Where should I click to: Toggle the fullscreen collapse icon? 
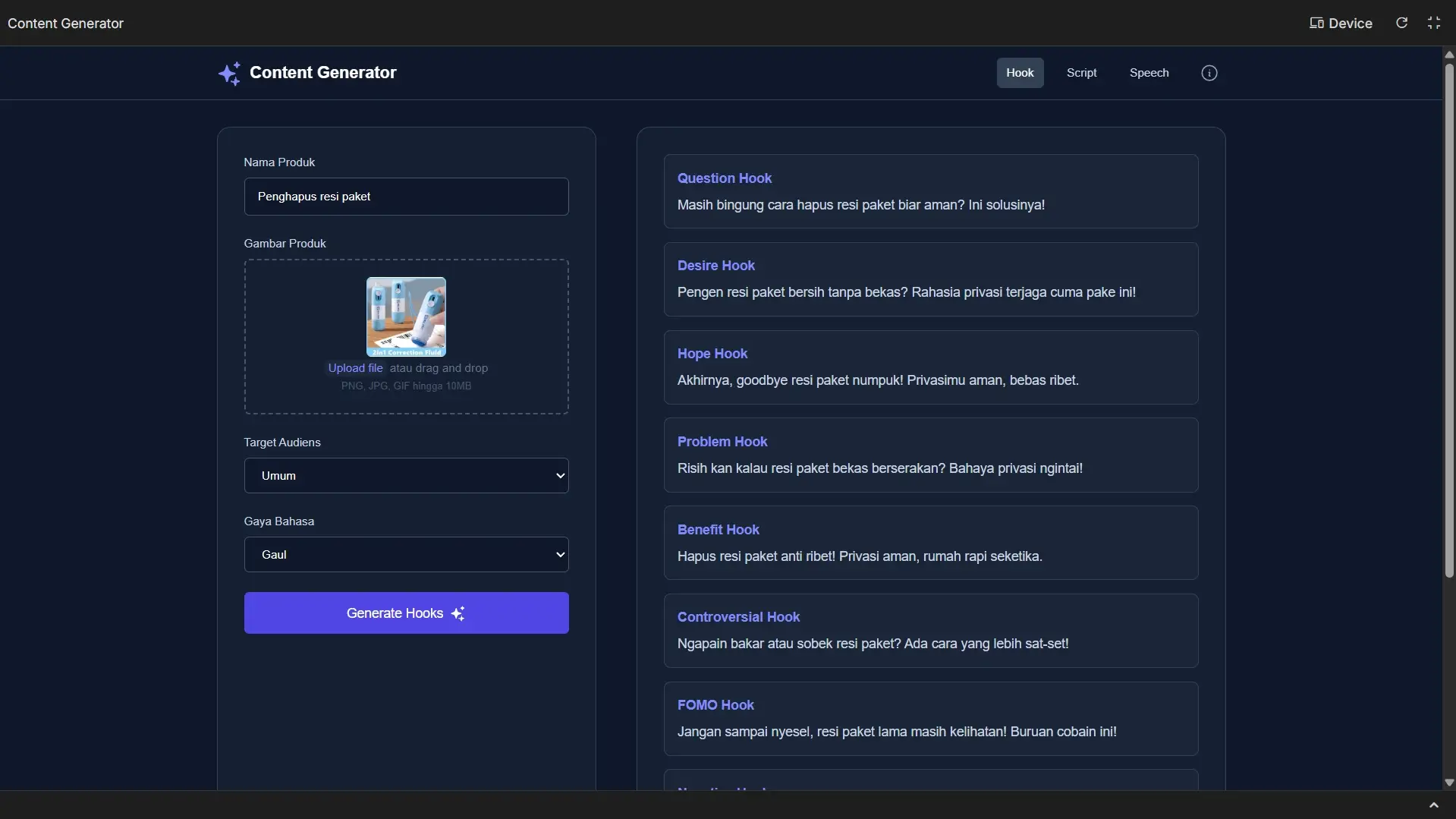(x=1433, y=23)
